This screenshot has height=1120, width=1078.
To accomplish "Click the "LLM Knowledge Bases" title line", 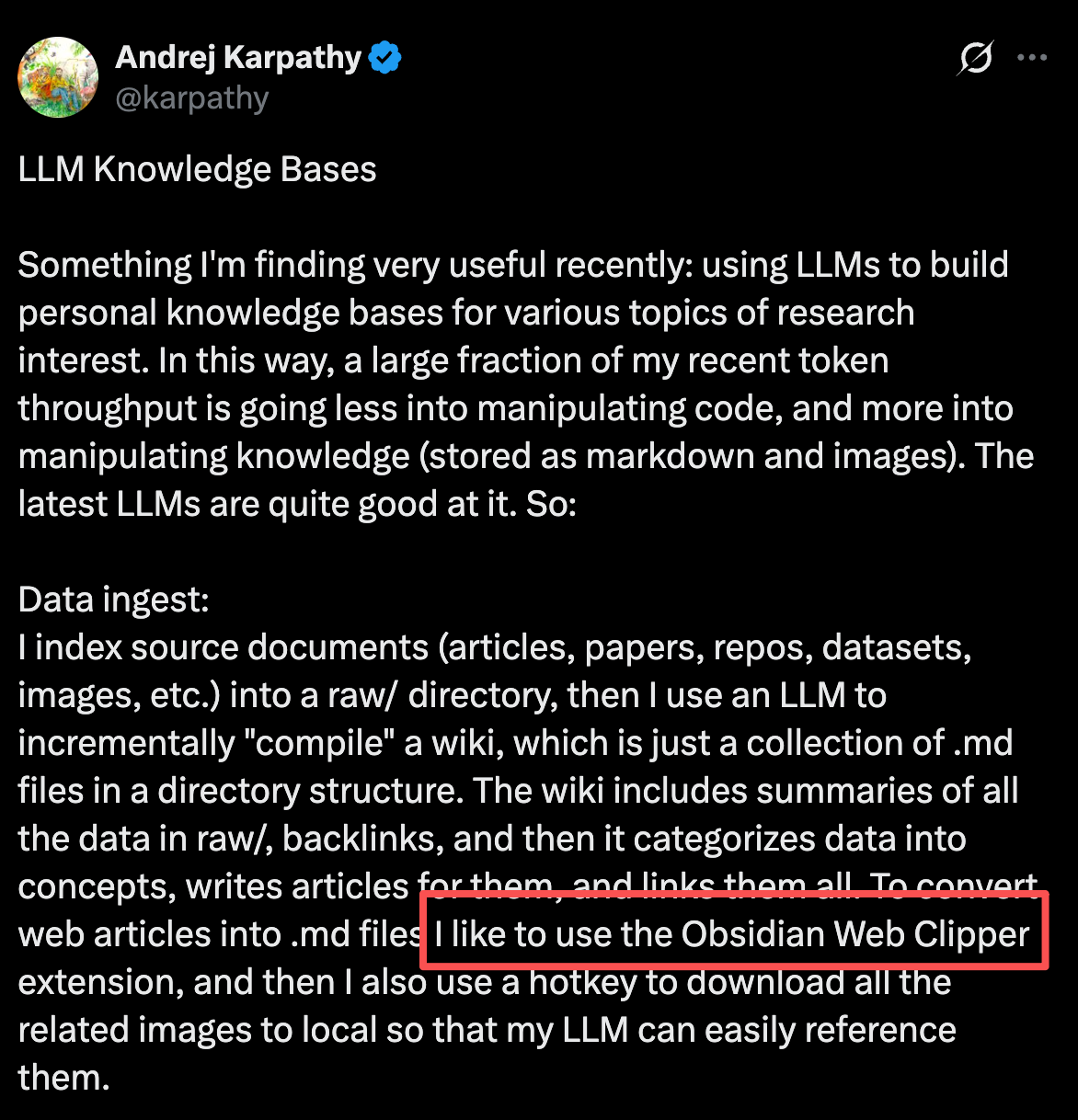I will pyautogui.click(x=197, y=169).
